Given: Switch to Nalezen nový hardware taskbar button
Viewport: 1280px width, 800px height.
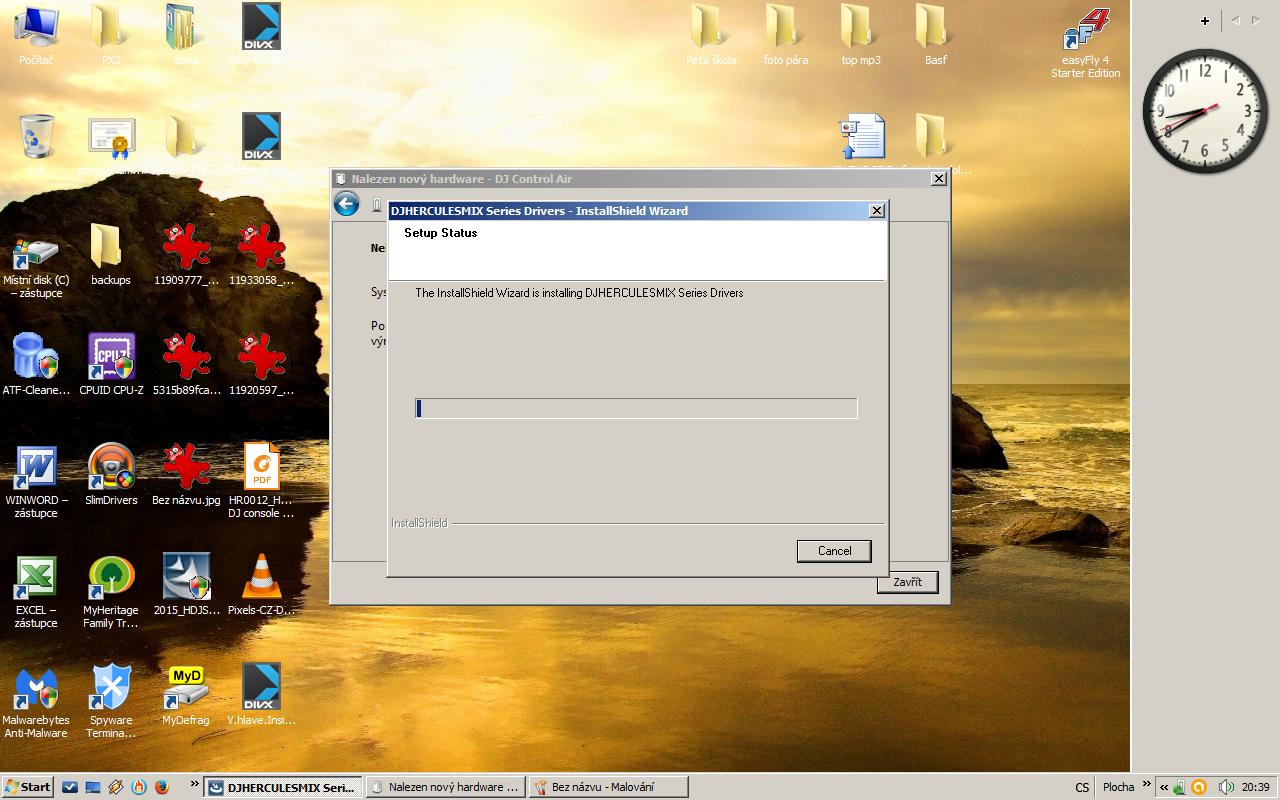Looking at the screenshot, I should [x=445, y=787].
